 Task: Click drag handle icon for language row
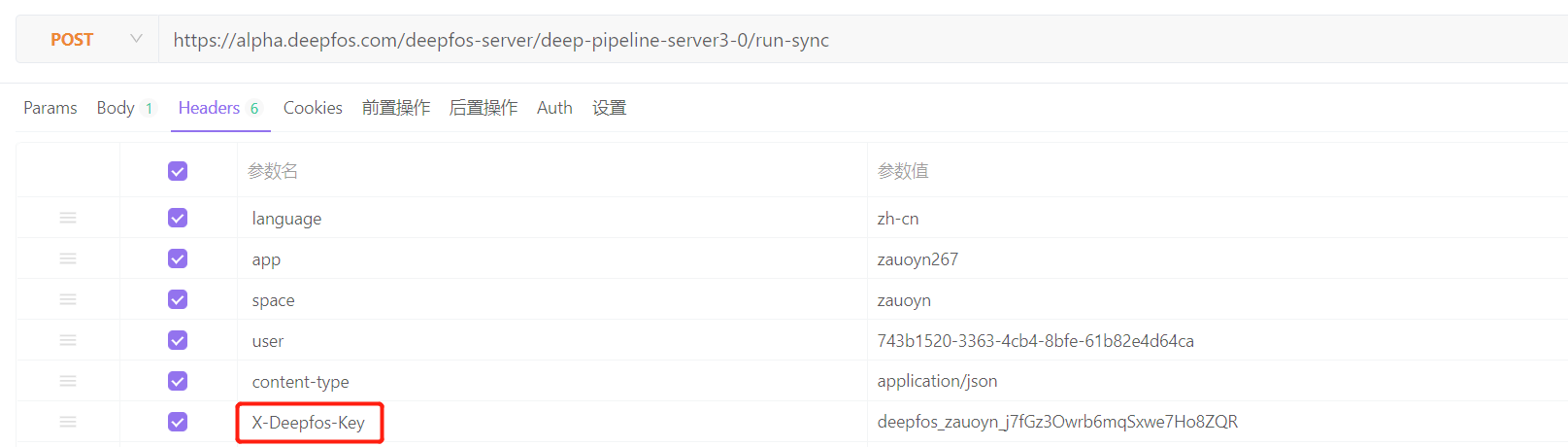[x=68, y=218]
